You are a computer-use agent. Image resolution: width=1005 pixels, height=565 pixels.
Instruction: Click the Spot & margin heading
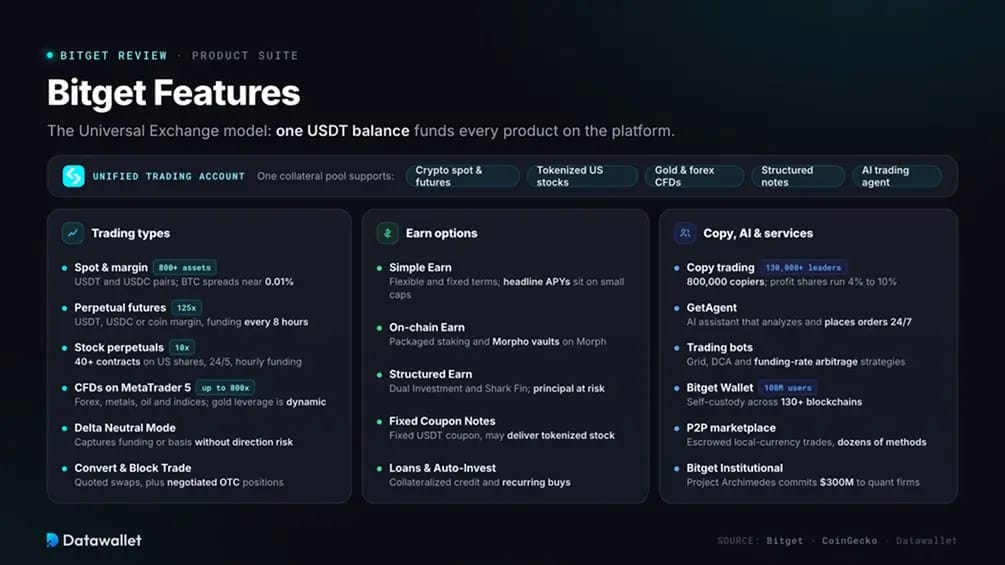pos(111,268)
